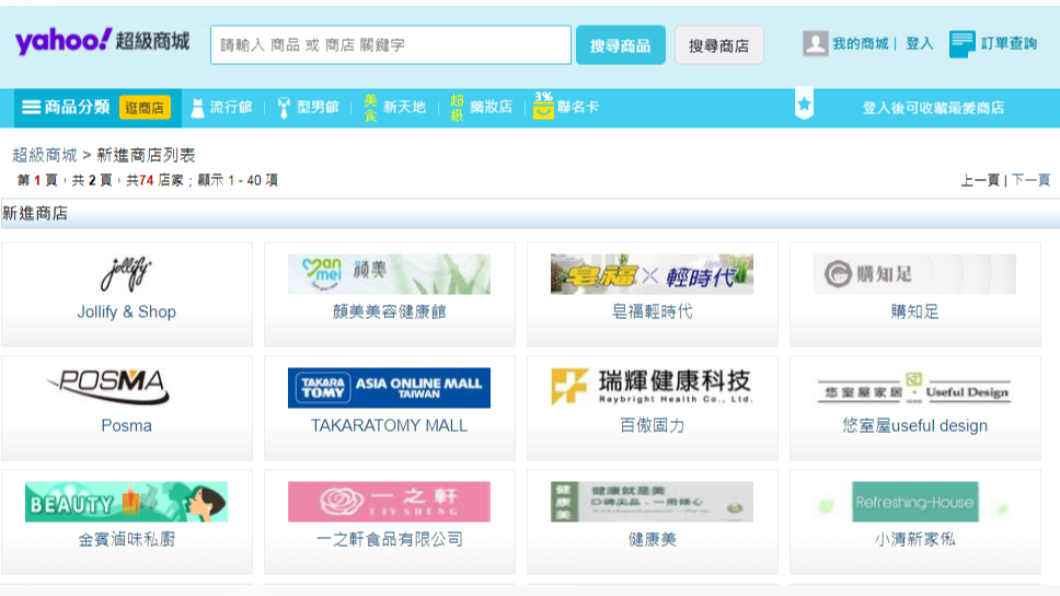Focus the product or shop keyword search field

[391, 45]
